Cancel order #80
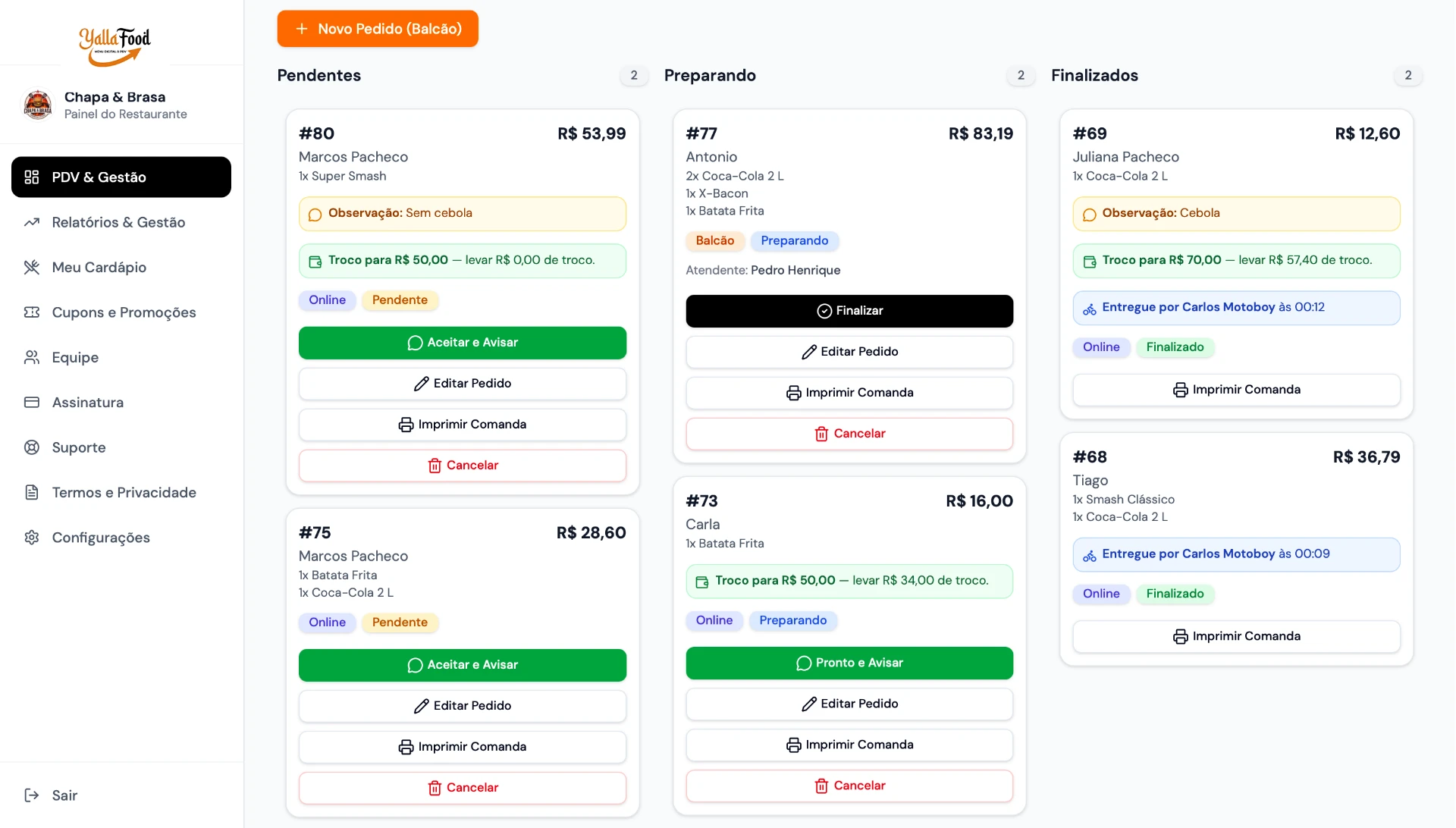 point(463,466)
